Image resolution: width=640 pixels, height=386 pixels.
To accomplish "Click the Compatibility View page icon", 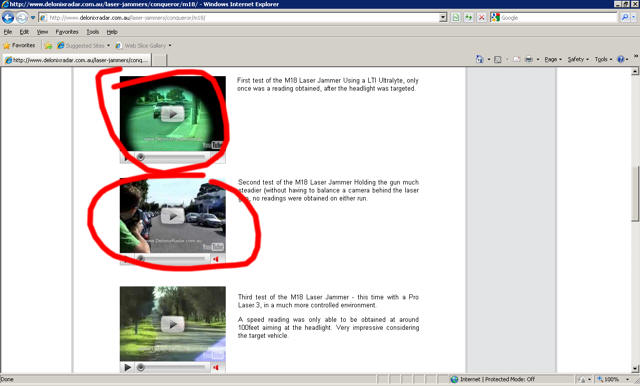I will coord(456,18).
